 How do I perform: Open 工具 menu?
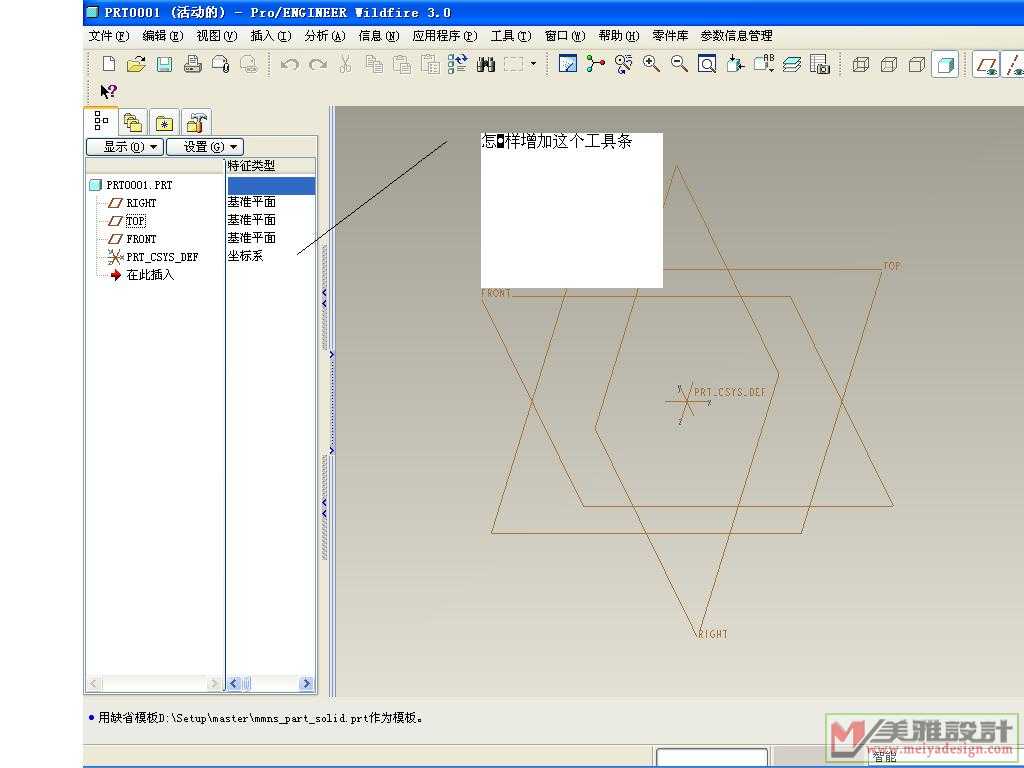tap(511, 36)
